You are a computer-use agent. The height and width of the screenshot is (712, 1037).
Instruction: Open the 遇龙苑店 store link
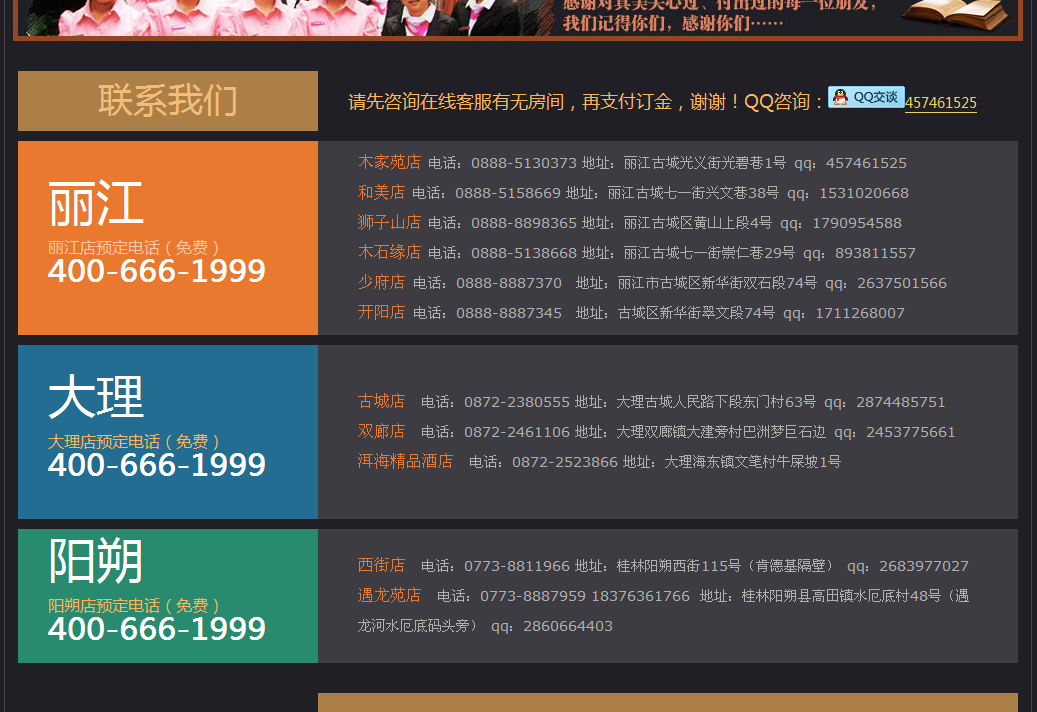(389, 595)
